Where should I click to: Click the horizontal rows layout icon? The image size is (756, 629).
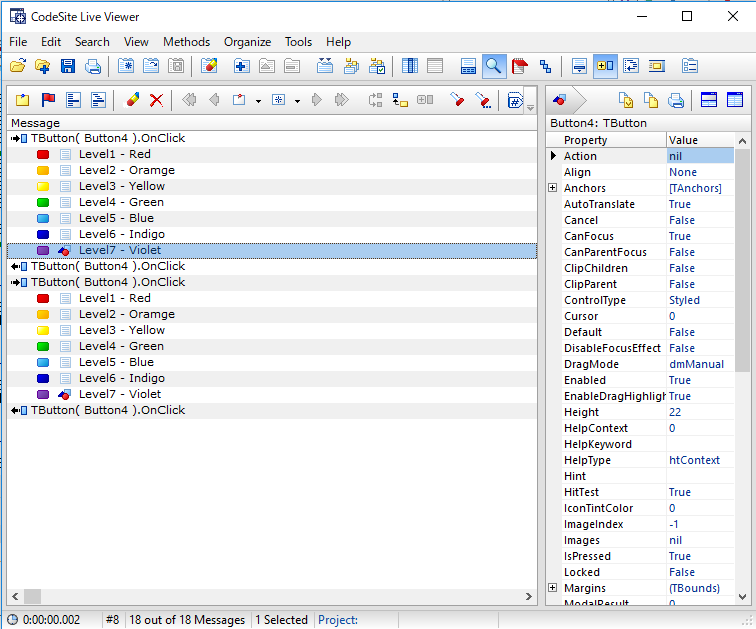(435, 66)
